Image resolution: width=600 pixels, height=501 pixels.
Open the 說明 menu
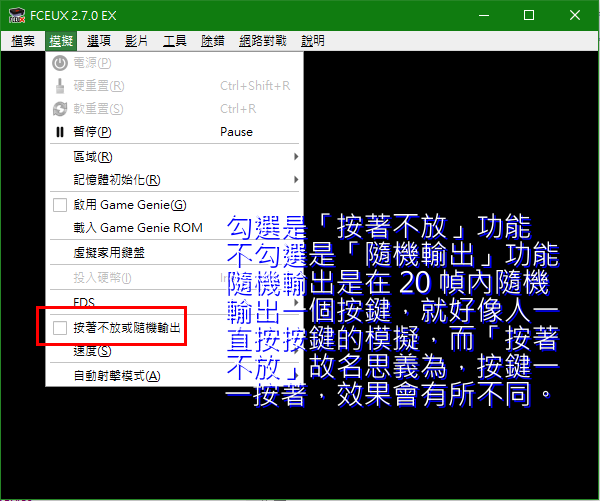pos(313,41)
